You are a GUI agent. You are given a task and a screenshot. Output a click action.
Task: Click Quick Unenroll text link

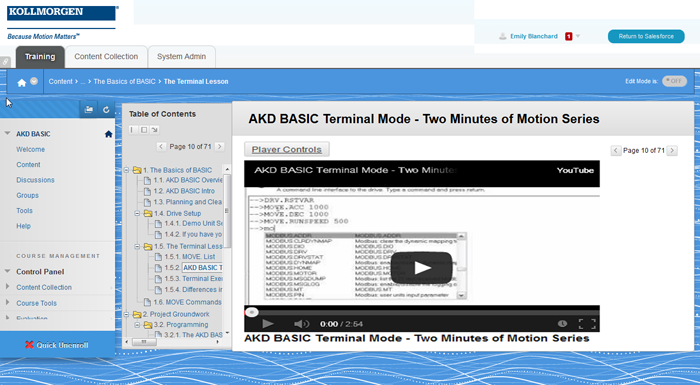coord(62,345)
